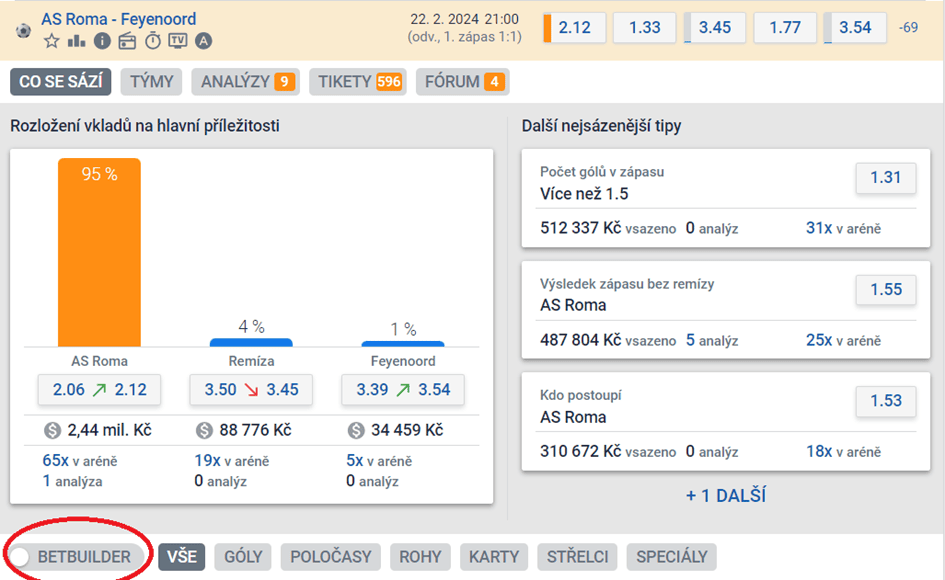Open the TV broadcast icon
Screen dimensions: 945x580
[x=178, y=41]
